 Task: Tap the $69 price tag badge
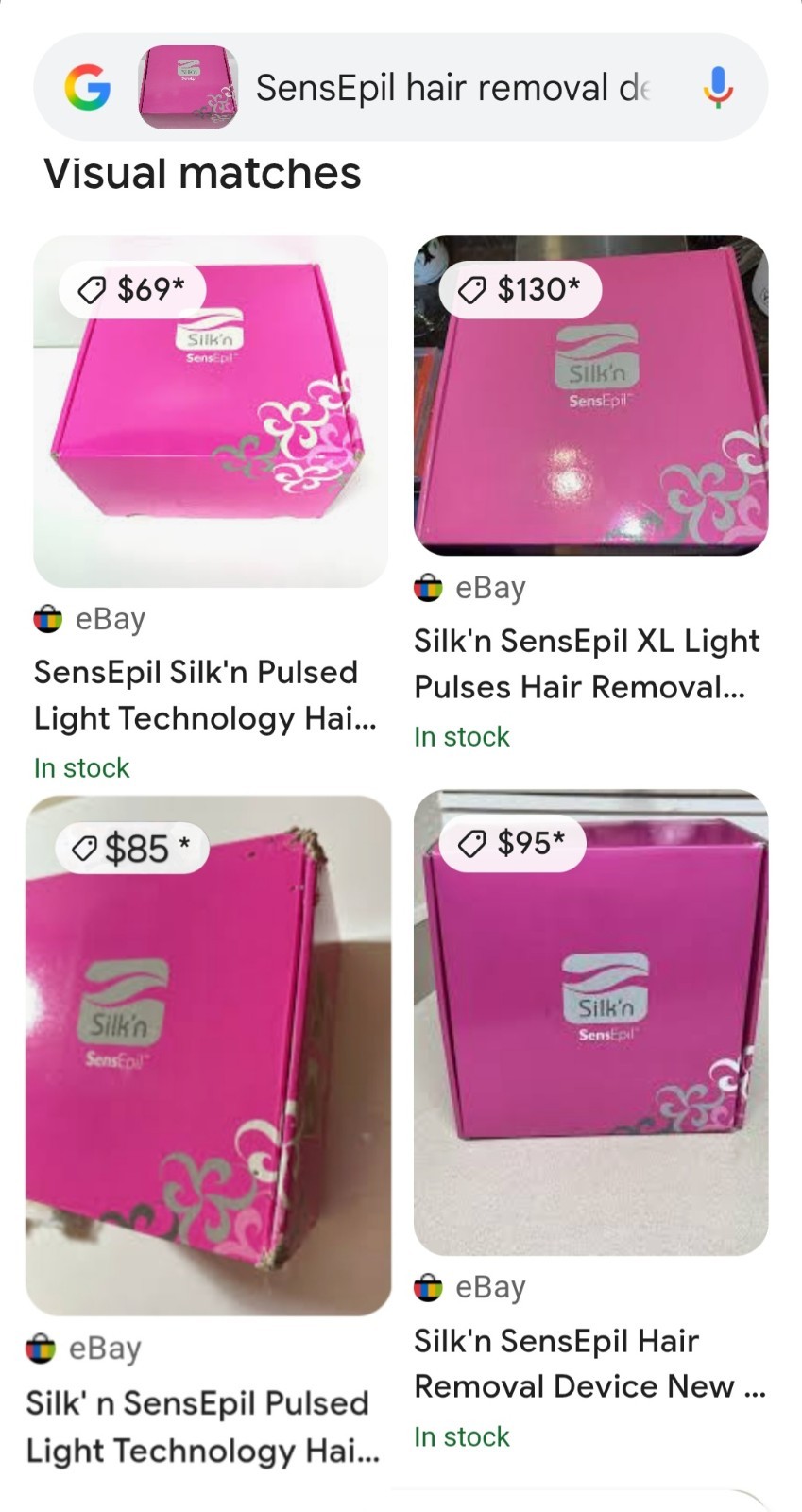click(133, 289)
